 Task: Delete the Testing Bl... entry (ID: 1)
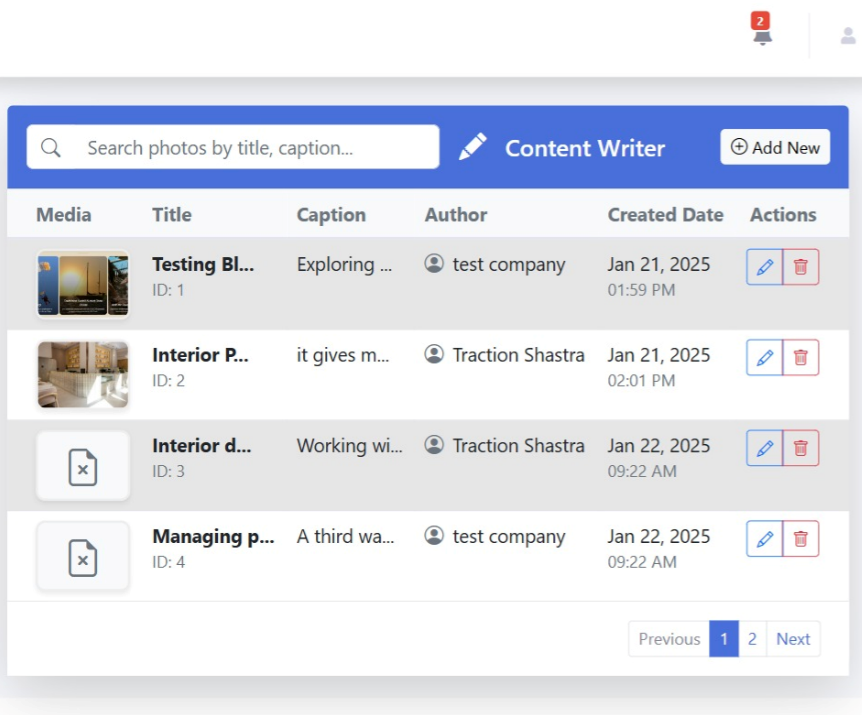[800, 267]
